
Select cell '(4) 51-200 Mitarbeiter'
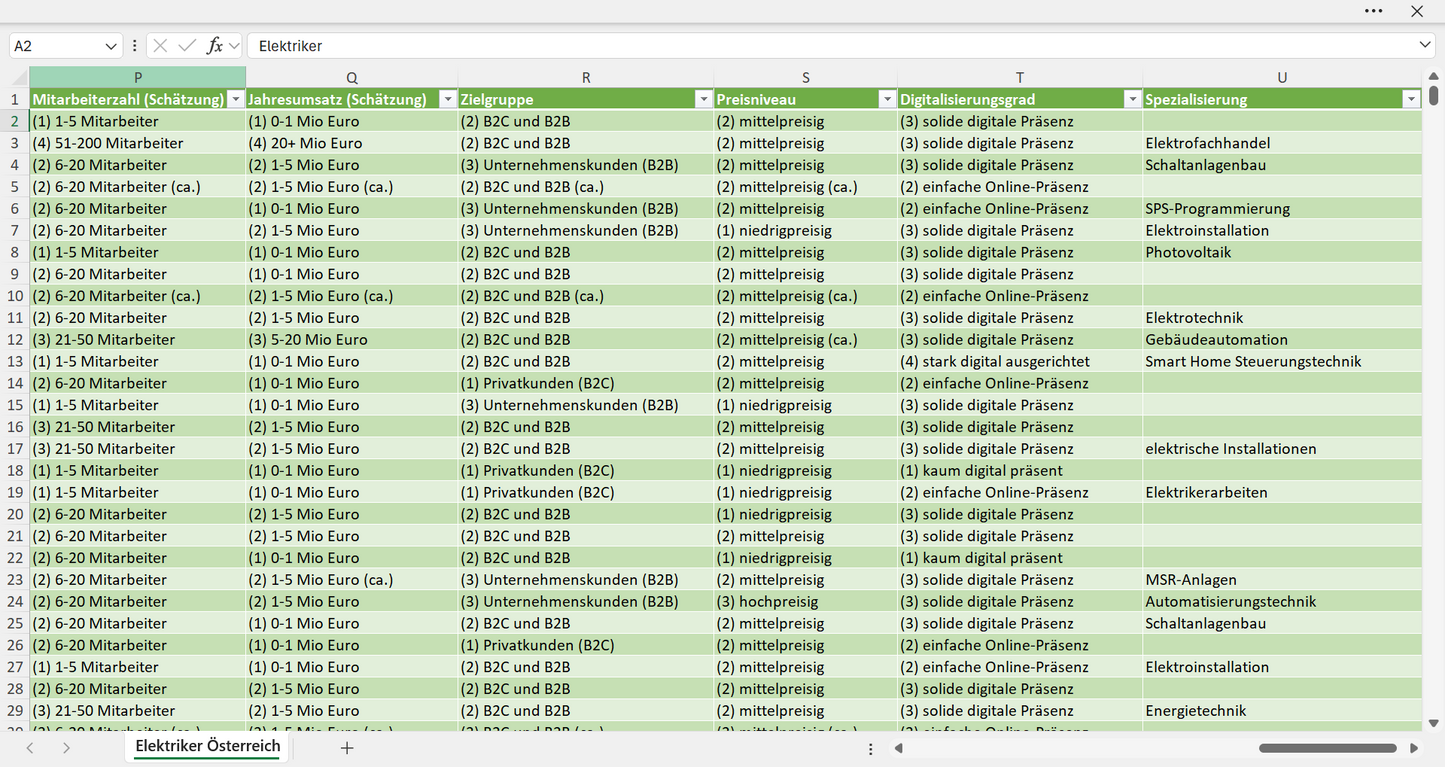(137, 143)
